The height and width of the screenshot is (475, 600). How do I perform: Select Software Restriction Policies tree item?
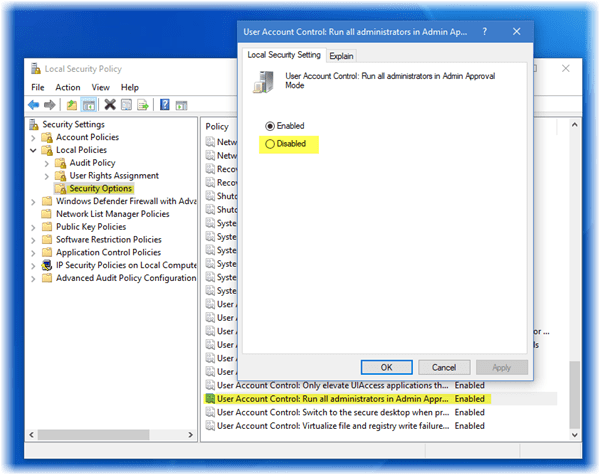[109, 240]
